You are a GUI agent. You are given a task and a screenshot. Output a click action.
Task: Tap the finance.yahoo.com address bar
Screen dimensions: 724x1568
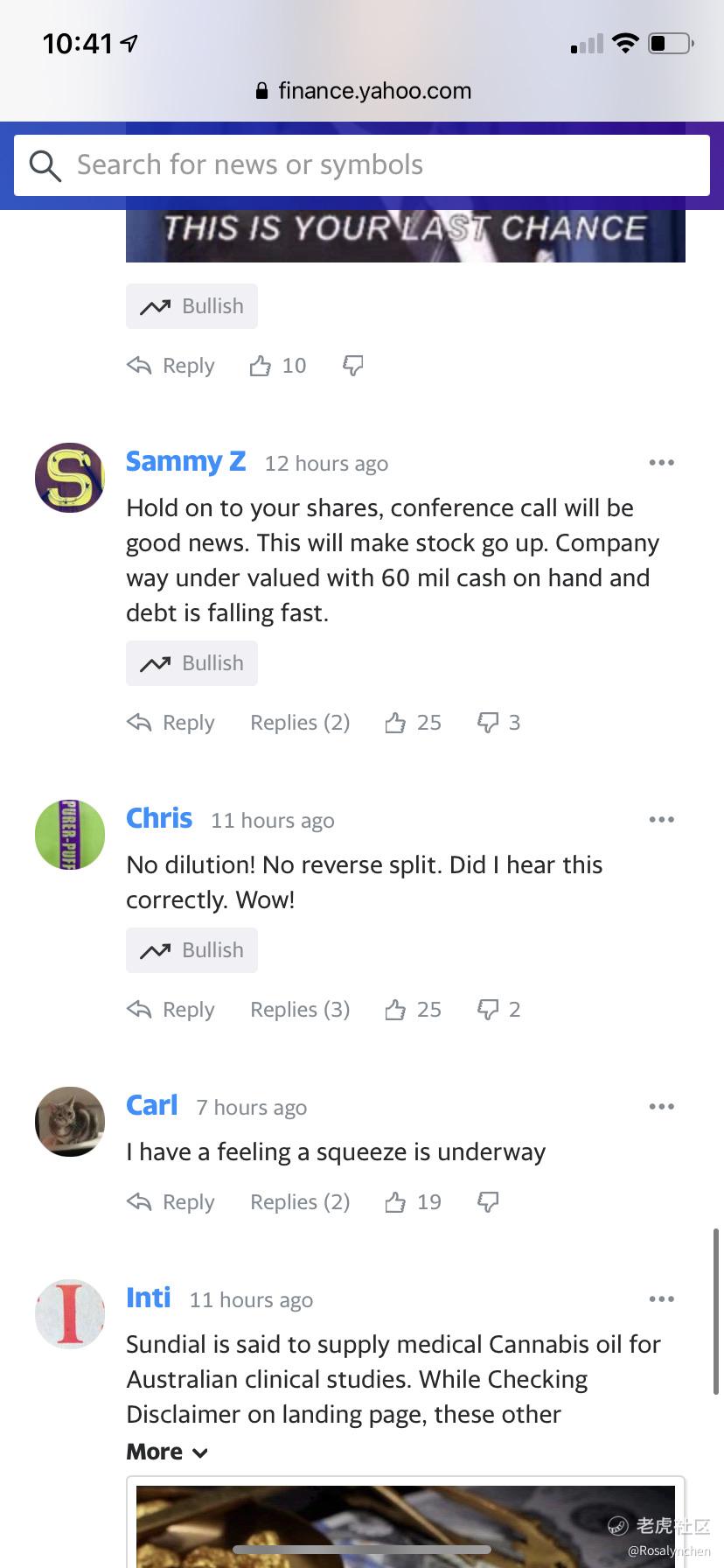362,91
